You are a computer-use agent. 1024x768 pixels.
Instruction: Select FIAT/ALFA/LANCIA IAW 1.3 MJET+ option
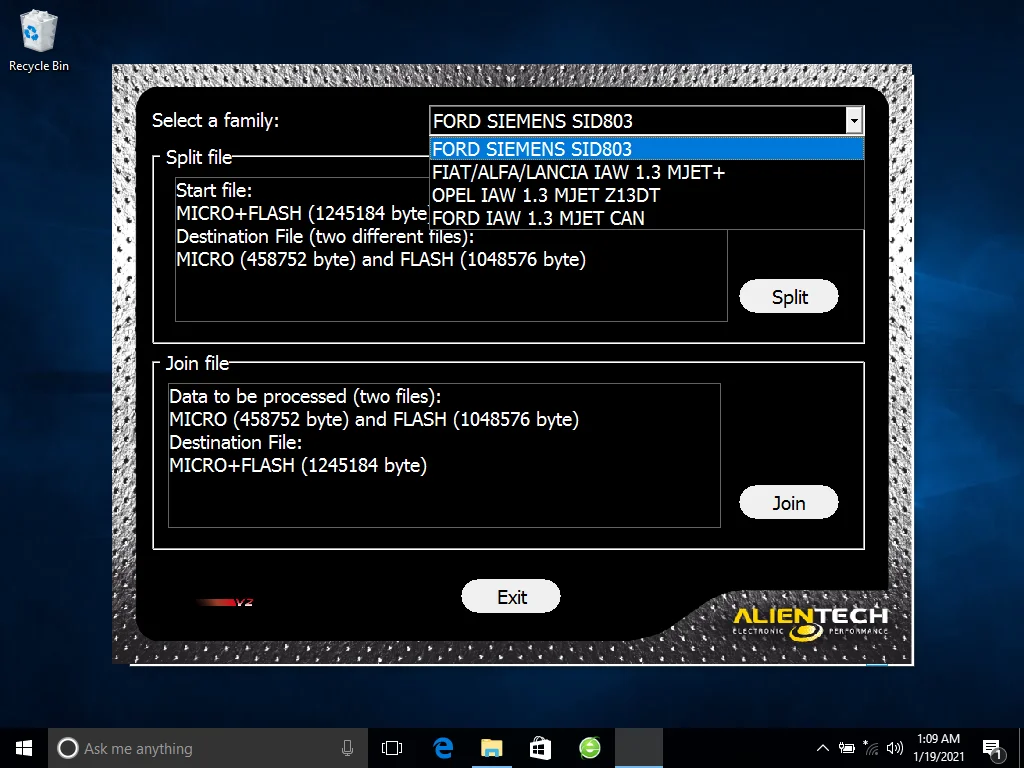[647, 172]
